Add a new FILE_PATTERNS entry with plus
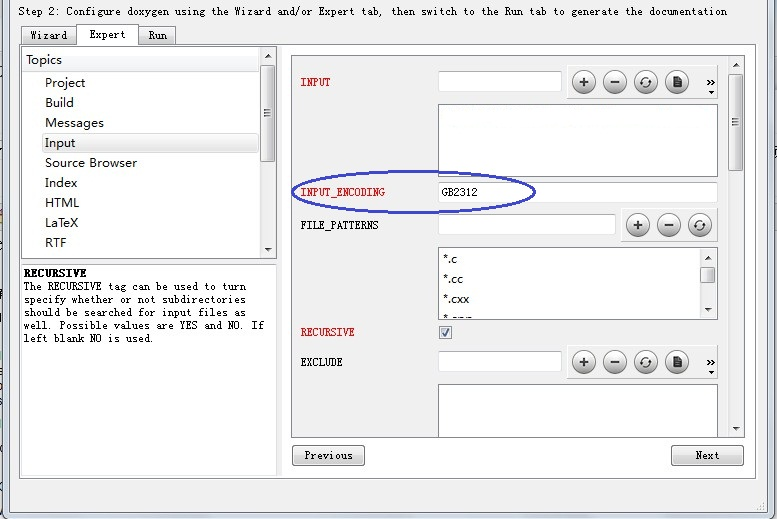This screenshot has width=777, height=519. pyautogui.click(x=638, y=225)
